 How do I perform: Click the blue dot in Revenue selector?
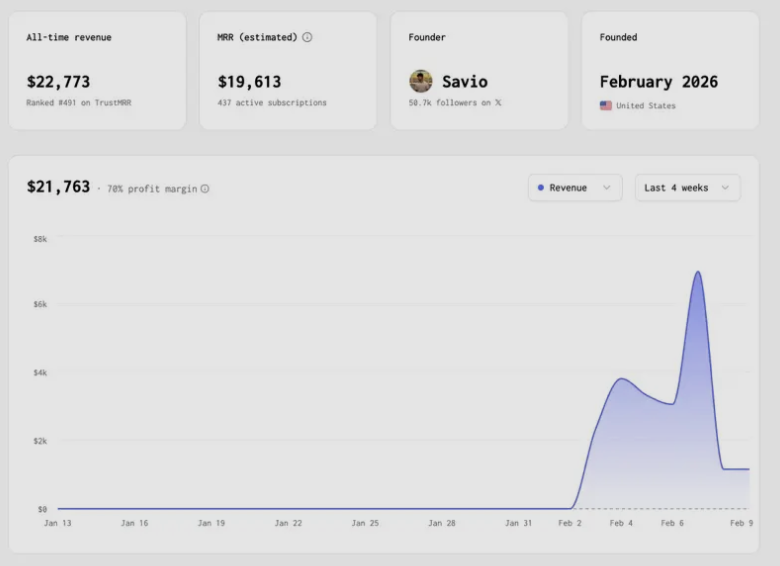point(541,188)
